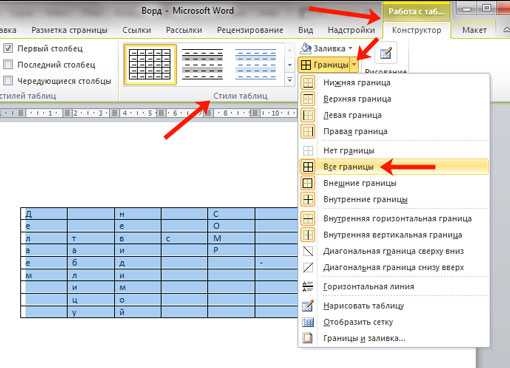Switch to the Ссылки tab
Viewport: 510px width, 368px height.
tap(137, 30)
